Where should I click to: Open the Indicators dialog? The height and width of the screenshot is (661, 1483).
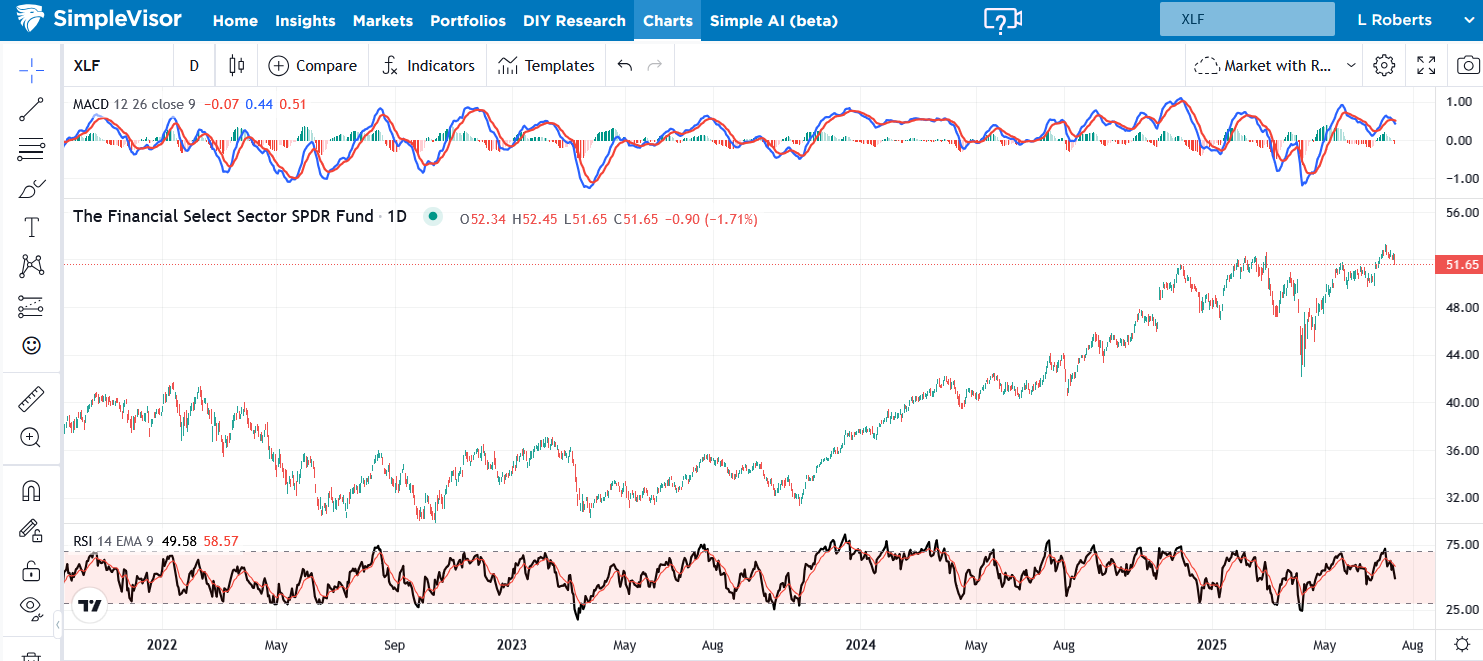[428, 66]
